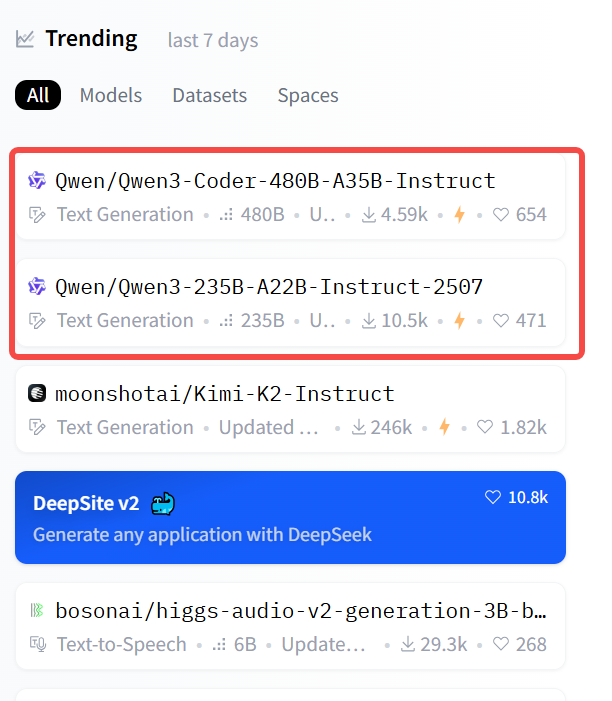
Task: Open Qwen/Qwen3-235B-A22B-Instruct-2507 model link
Action: tap(269, 287)
